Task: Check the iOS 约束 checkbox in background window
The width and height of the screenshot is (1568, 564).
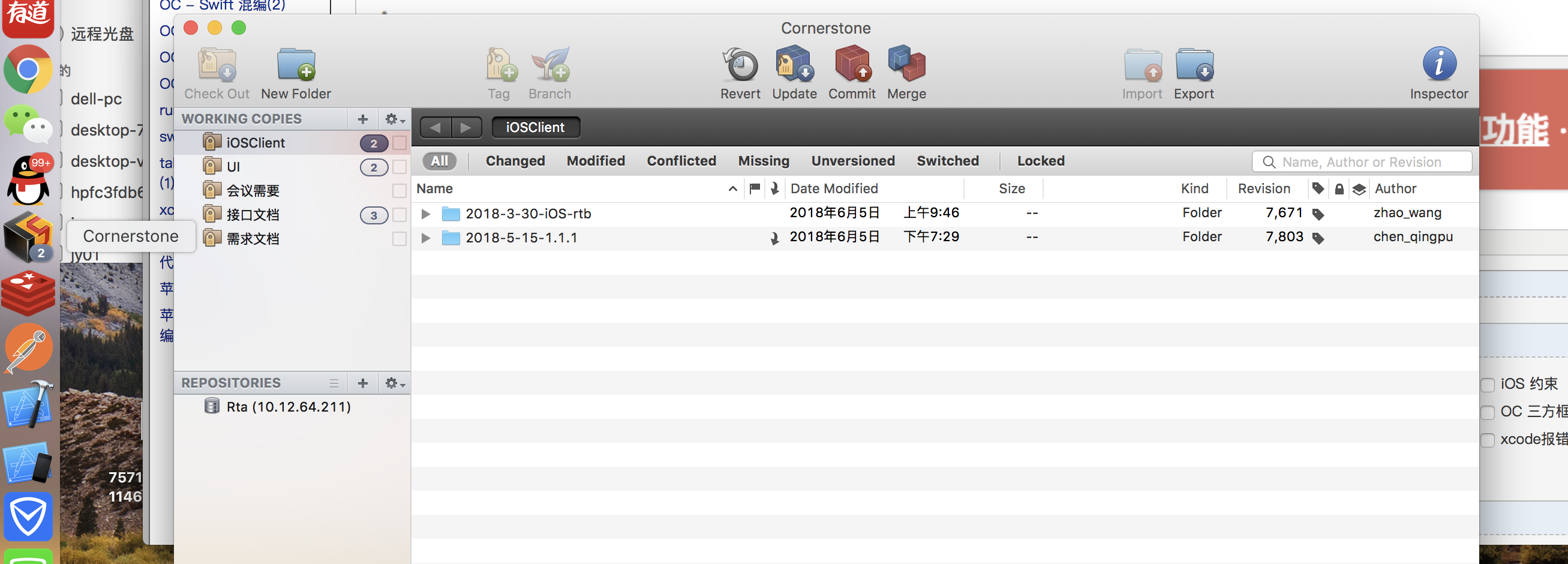Action: tap(1488, 385)
